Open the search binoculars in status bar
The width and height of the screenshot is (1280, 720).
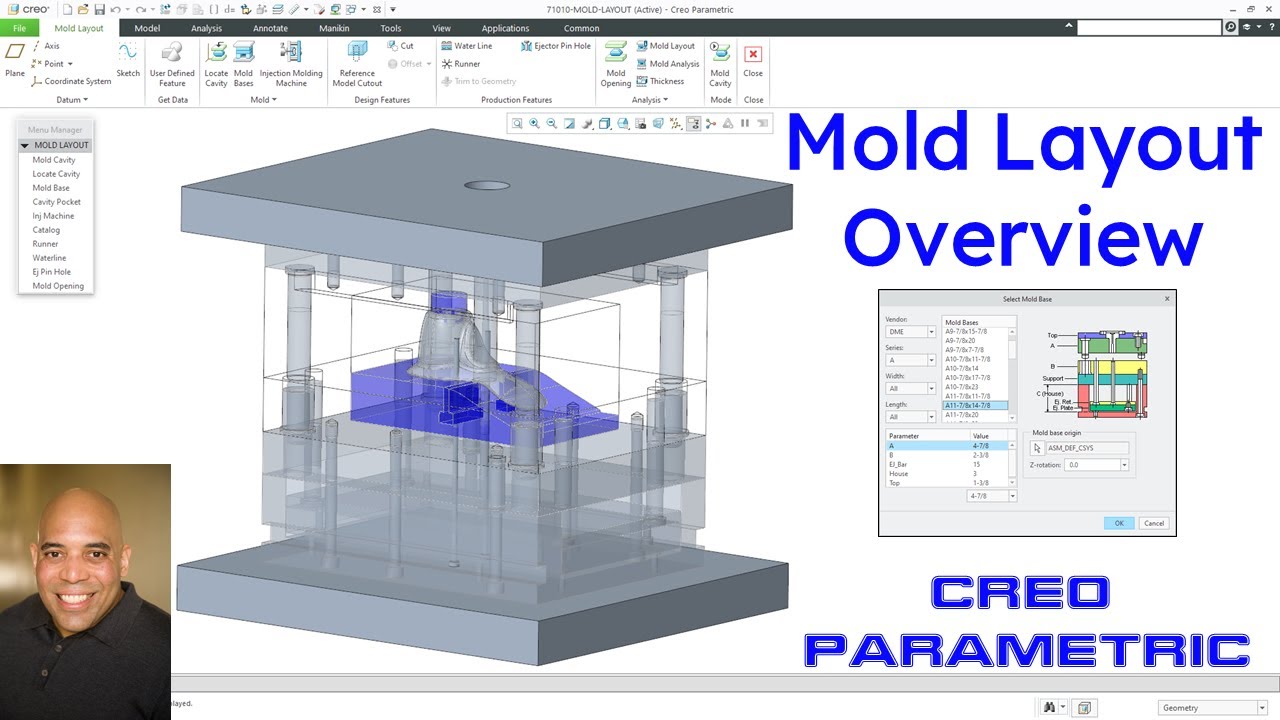1049,707
